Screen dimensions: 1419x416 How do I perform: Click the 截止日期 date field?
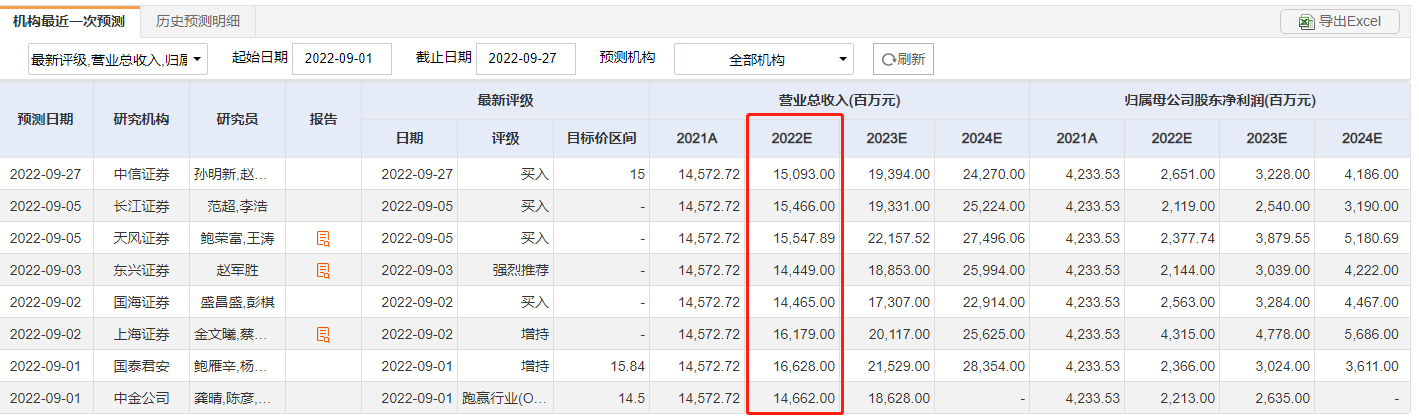[526, 59]
